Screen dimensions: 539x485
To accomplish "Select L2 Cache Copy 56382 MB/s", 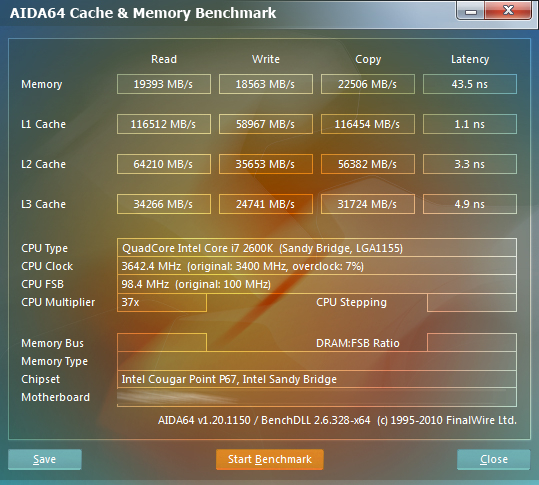I will click(368, 164).
